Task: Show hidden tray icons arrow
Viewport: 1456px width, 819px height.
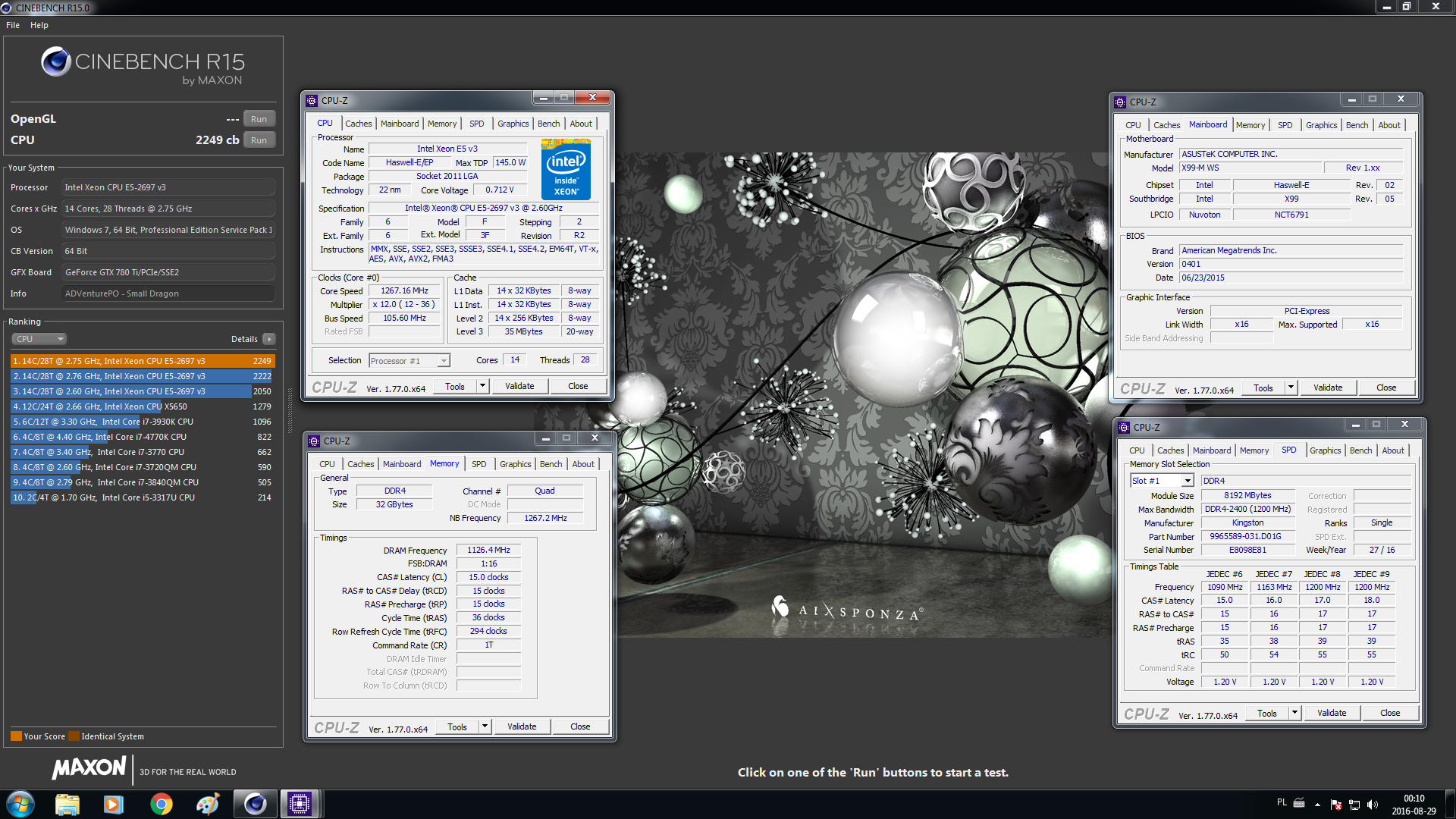Action: [1317, 804]
